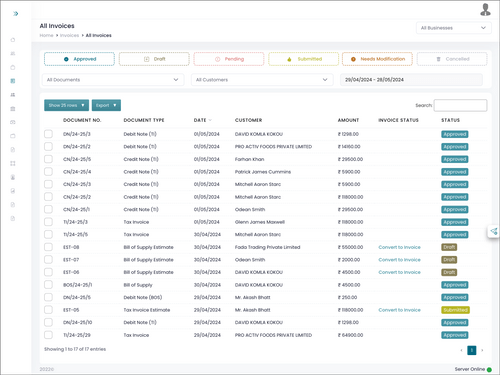Open the four-squares grid sidebar icon
This screenshot has height=375, width=500.
pos(13,163)
